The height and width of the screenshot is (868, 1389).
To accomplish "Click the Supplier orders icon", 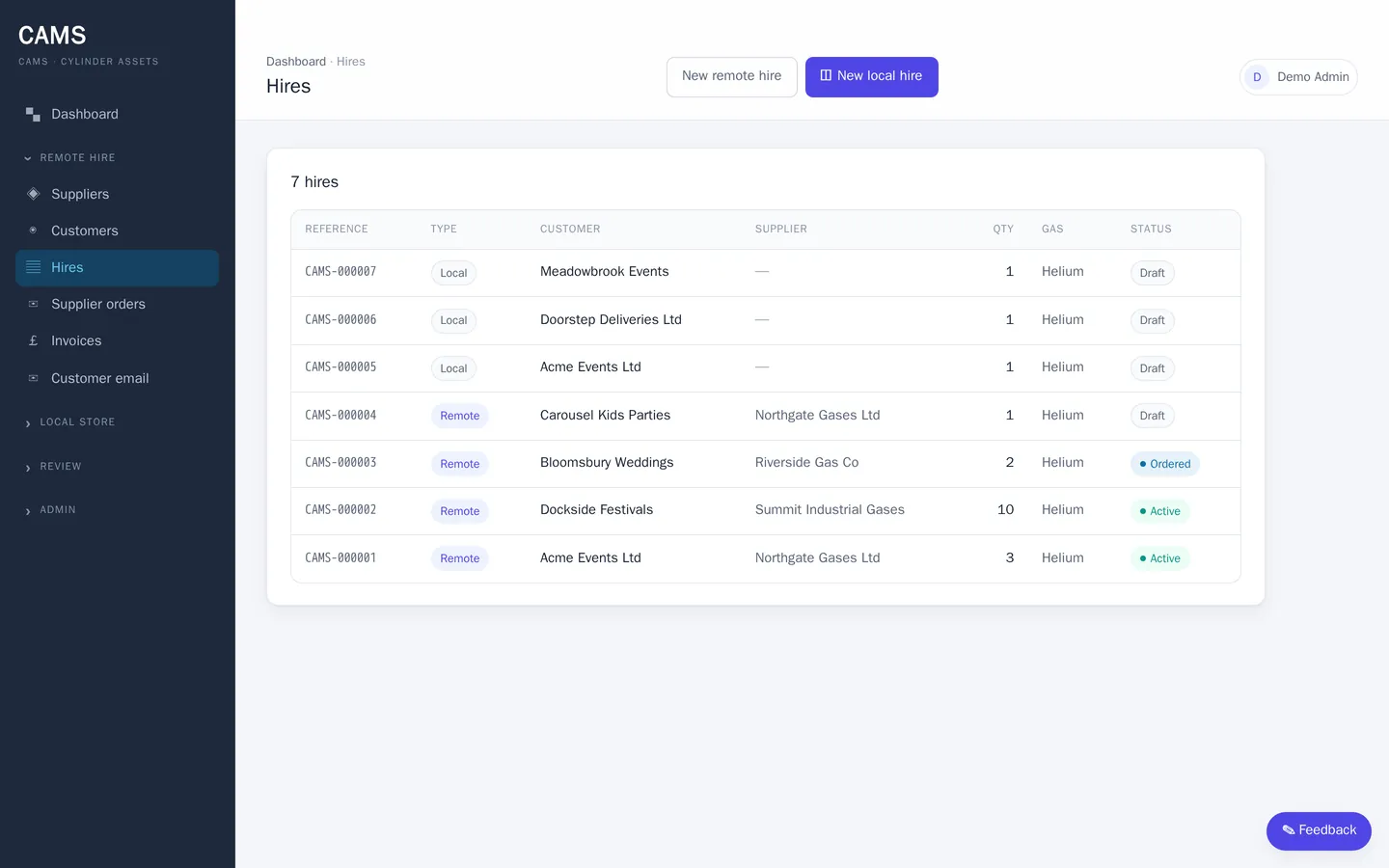I will click(33, 304).
